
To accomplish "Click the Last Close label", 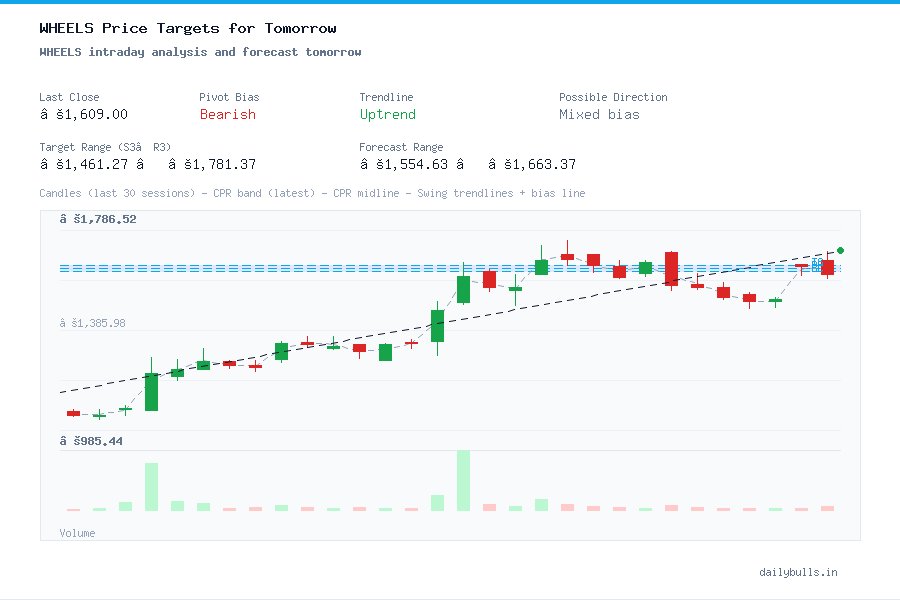I will click(x=69, y=97).
